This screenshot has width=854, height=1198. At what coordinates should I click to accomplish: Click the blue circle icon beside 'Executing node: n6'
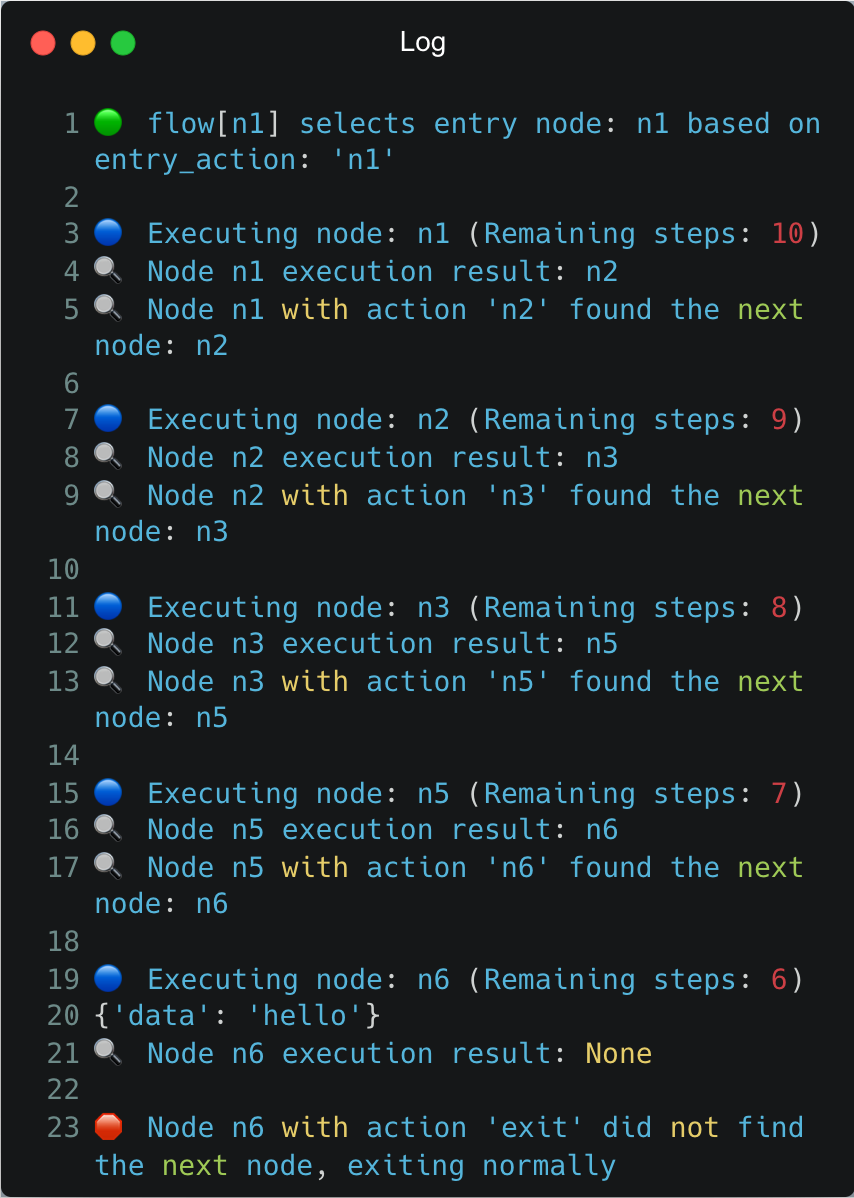click(108, 978)
